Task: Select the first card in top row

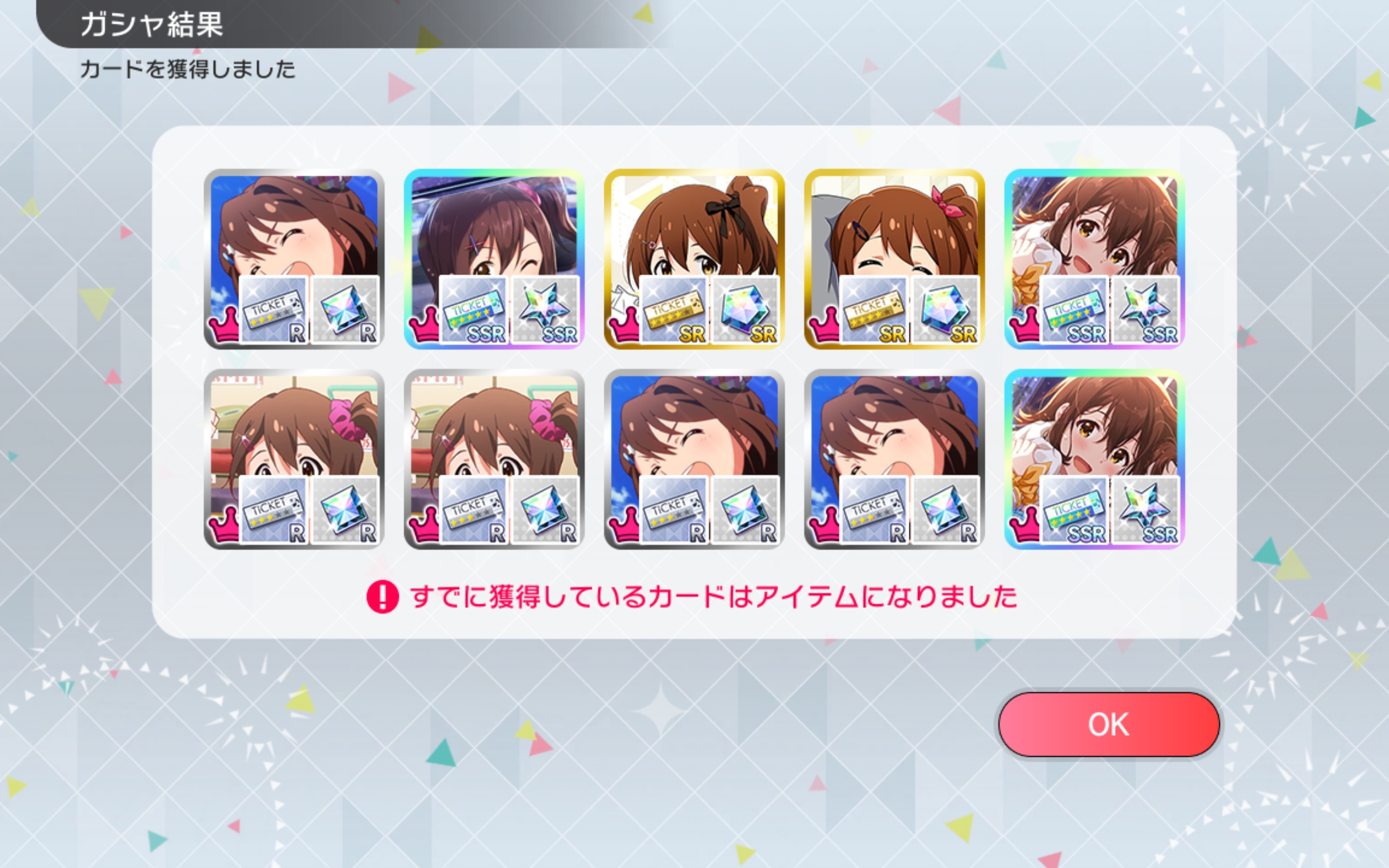Action: click(x=294, y=259)
